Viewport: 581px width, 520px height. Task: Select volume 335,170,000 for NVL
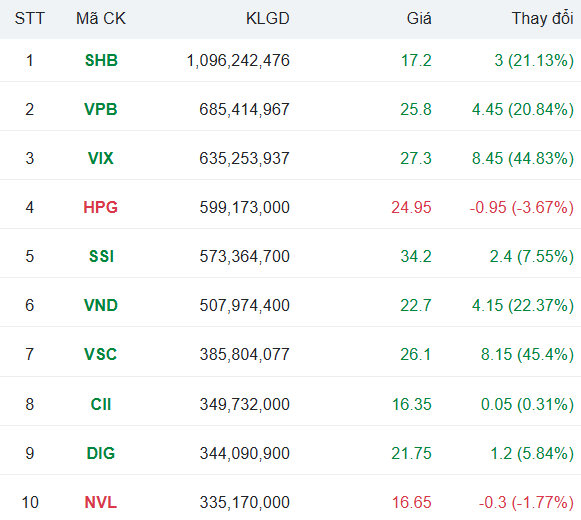pyautogui.click(x=245, y=502)
